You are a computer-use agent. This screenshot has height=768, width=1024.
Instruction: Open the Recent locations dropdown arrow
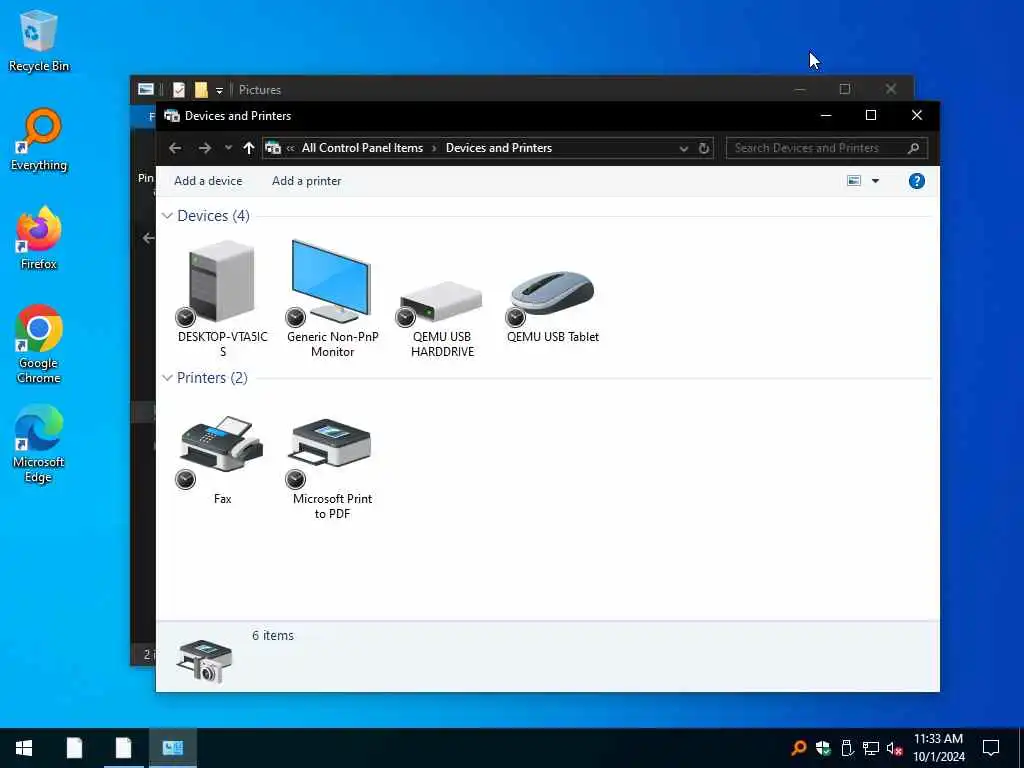point(228,148)
